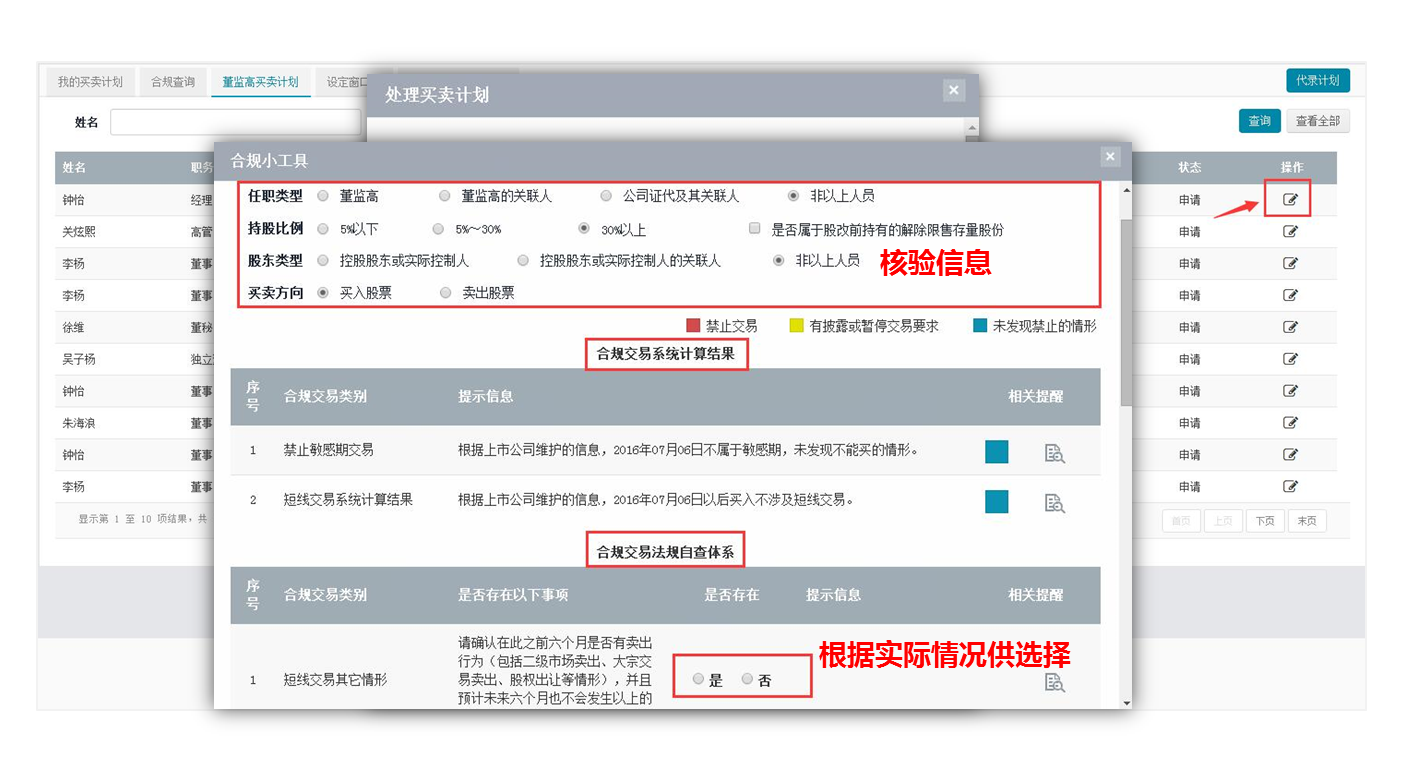Open edit icon in 朱海浪 row

click(x=1291, y=423)
